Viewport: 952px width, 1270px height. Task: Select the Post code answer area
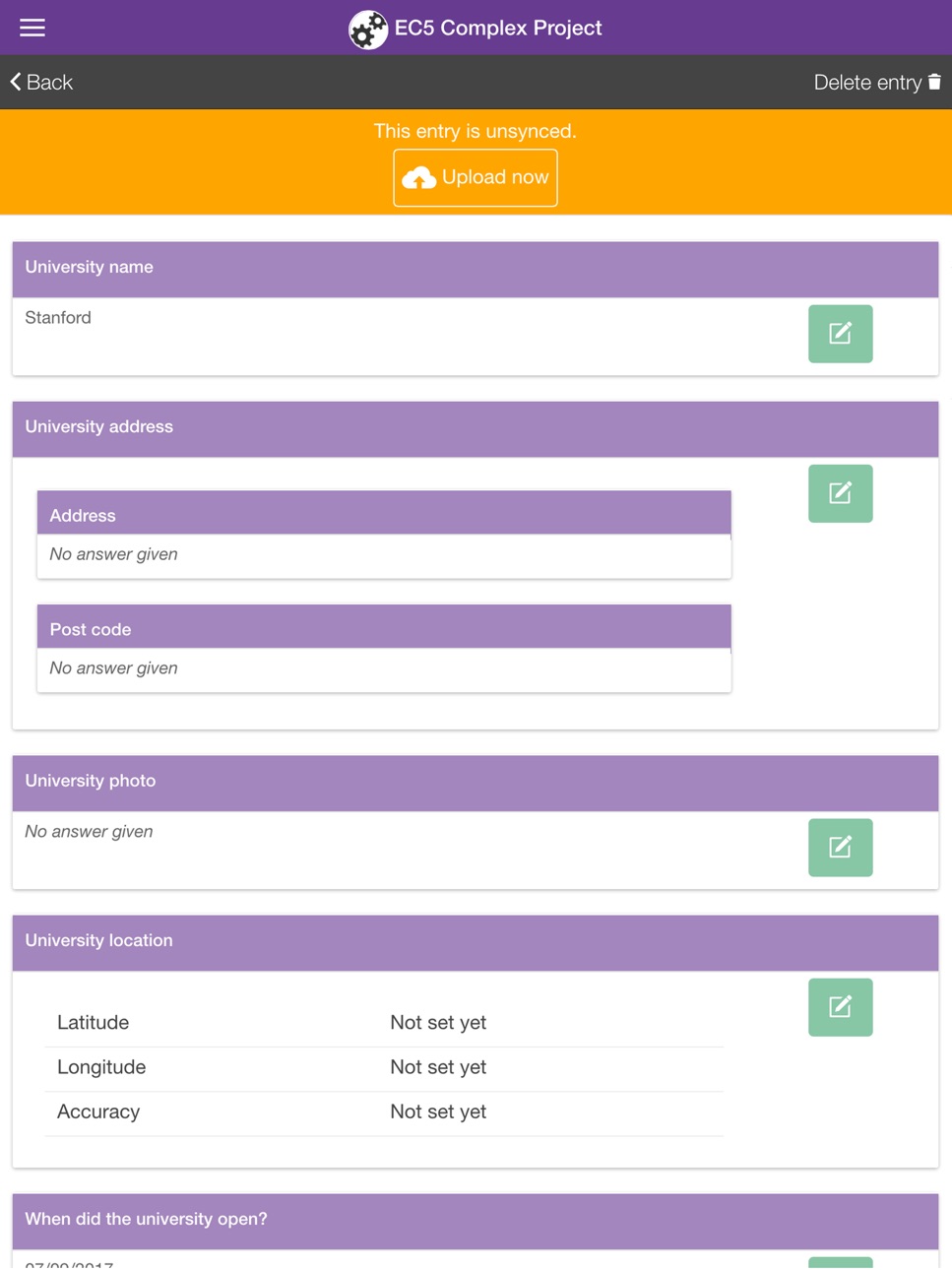click(x=384, y=669)
